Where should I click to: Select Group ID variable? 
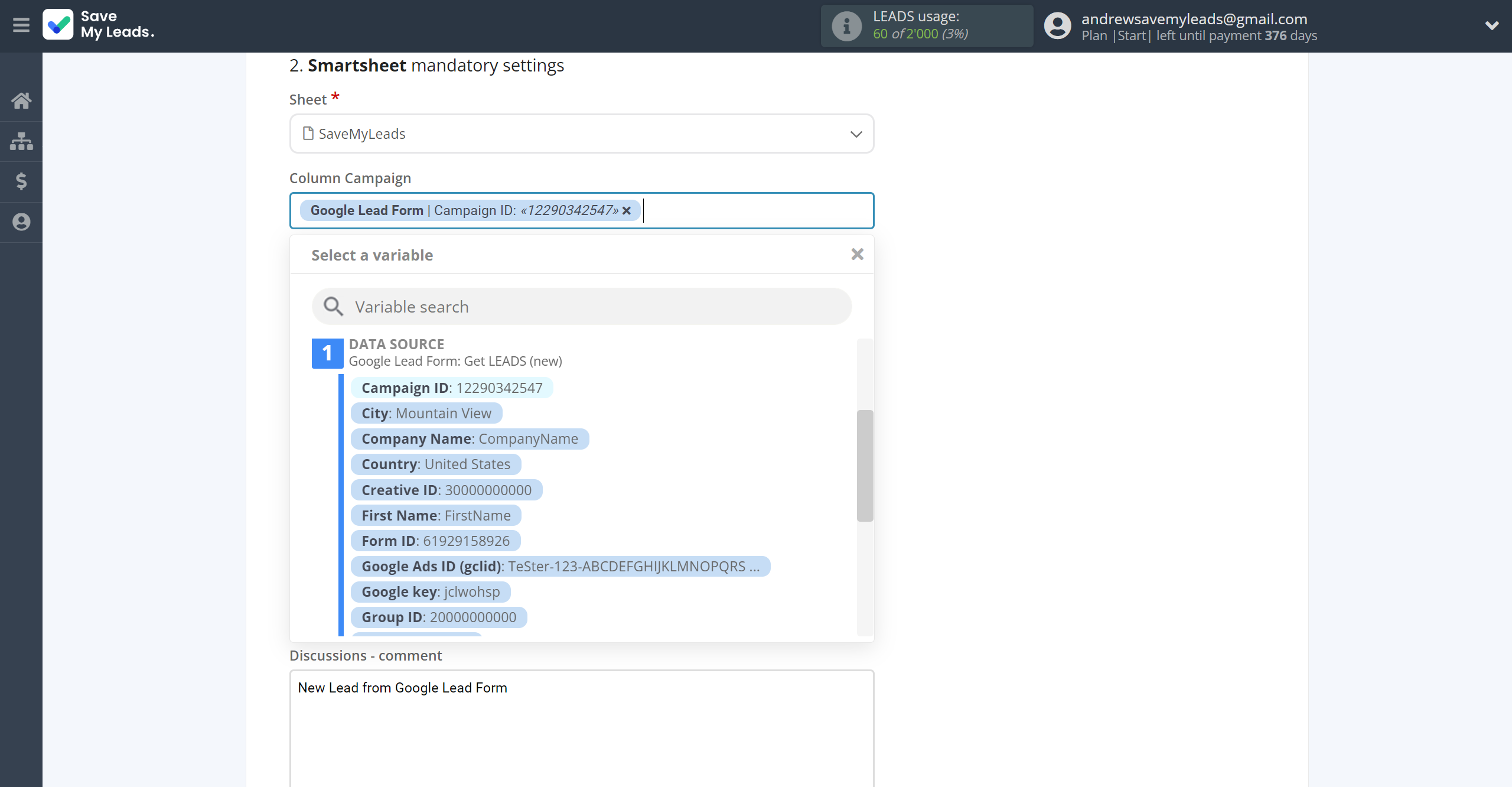(439, 617)
